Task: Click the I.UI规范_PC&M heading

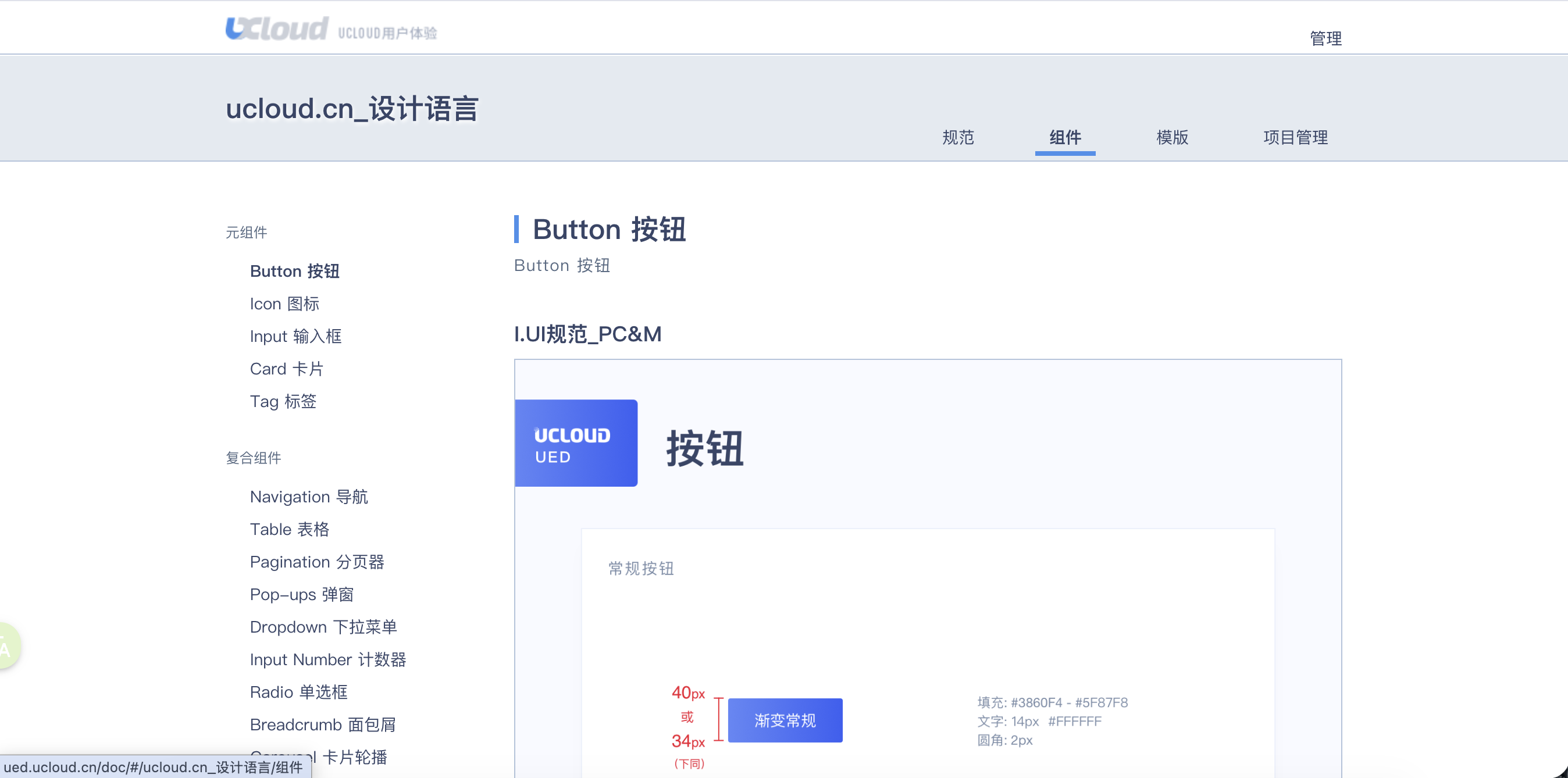Action: pyautogui.click(x=587, y=334)
